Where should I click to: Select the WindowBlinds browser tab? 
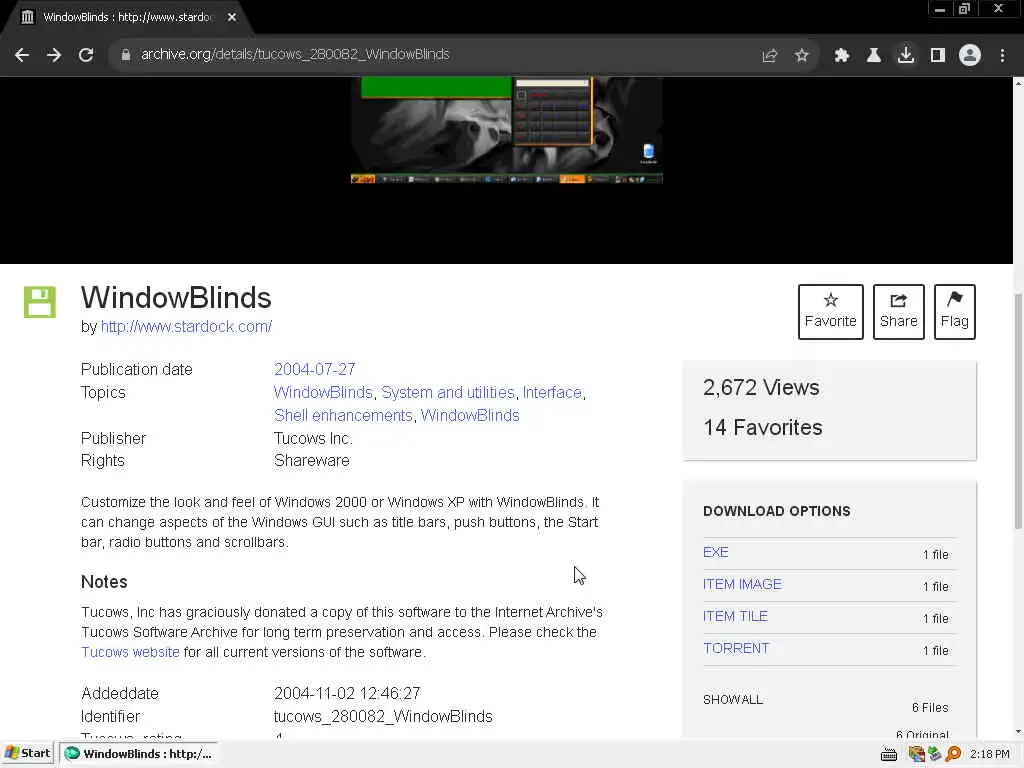(x=127, y=18)
